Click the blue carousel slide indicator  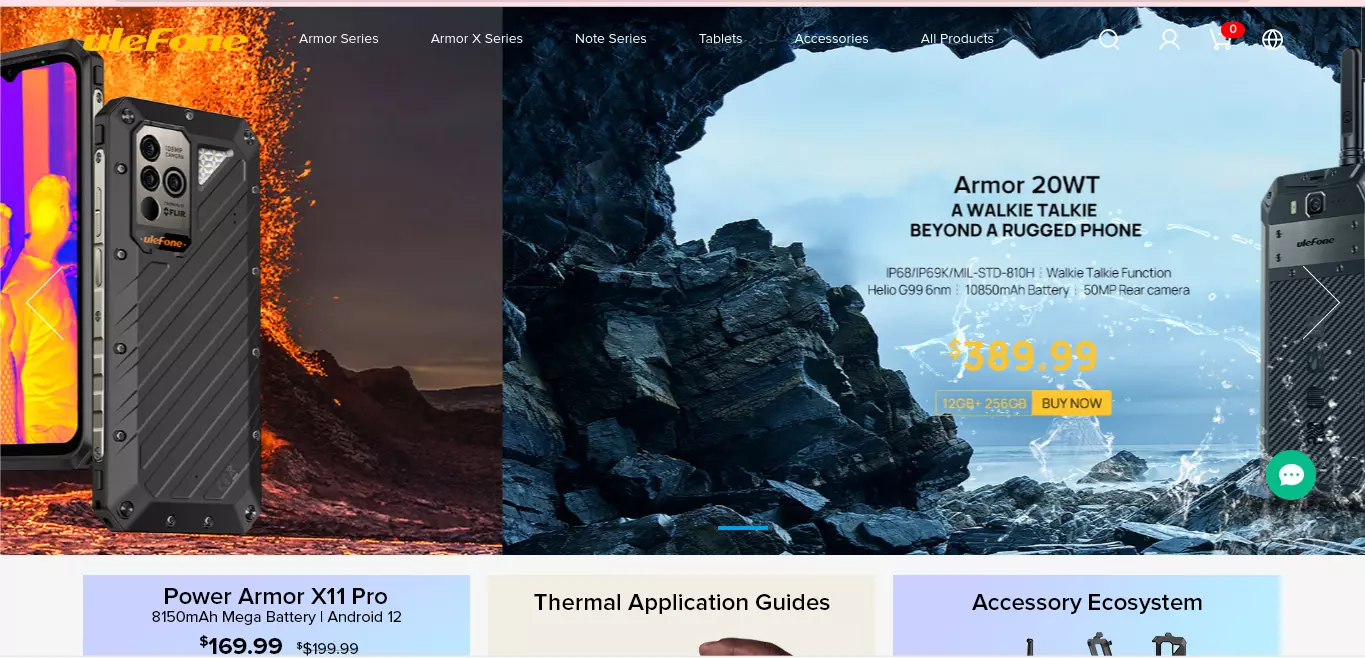[743, 528]
